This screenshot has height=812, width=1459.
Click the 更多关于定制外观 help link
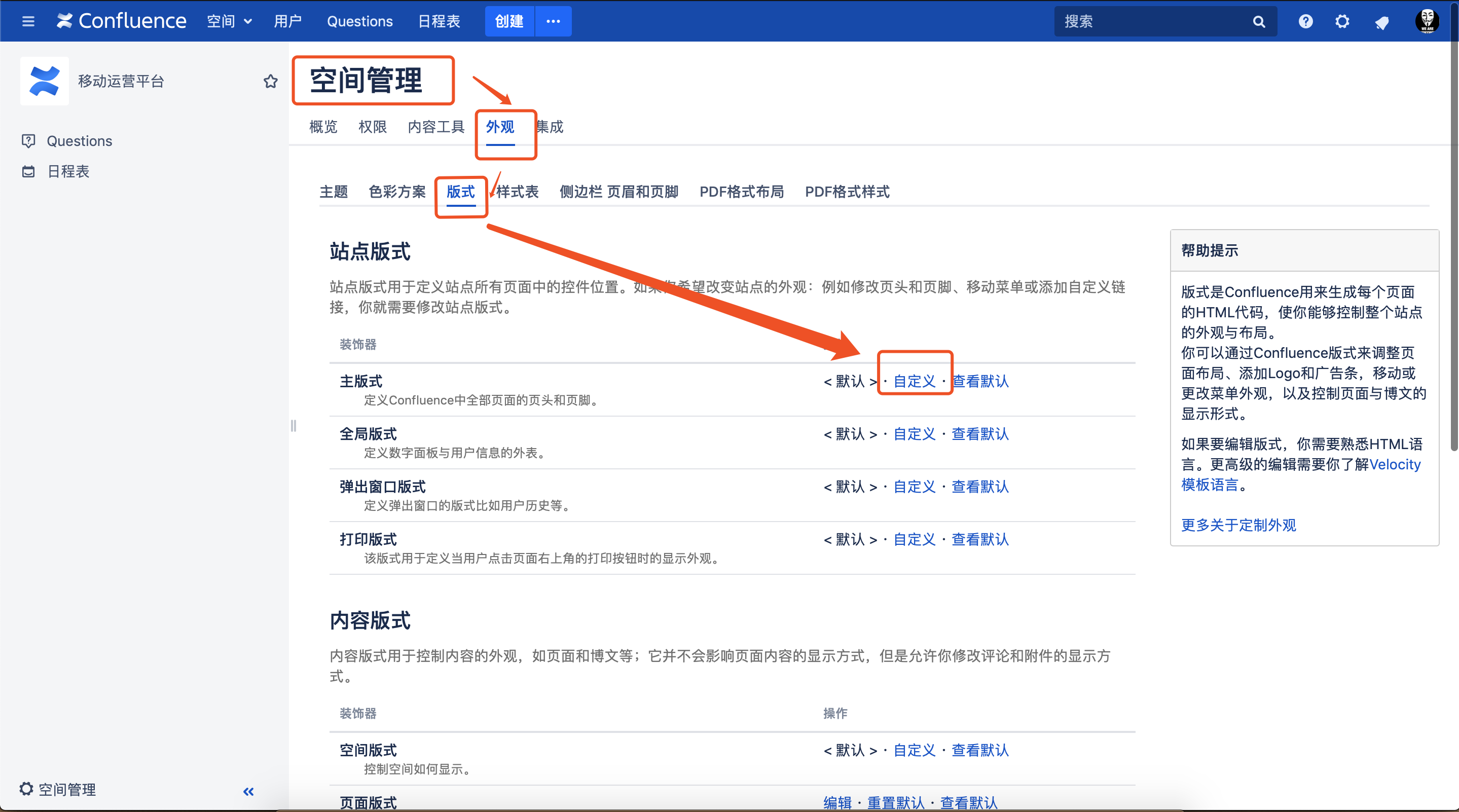pos(1238,526)
